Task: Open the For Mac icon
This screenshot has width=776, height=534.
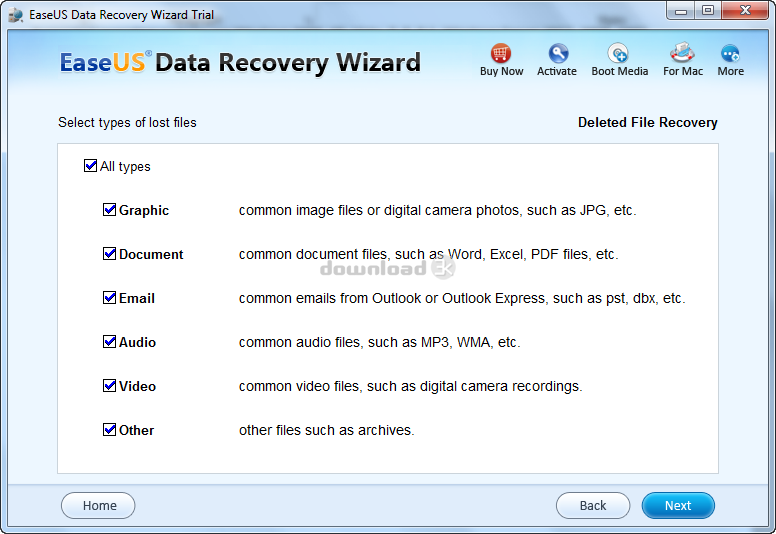Action: click(682, 52)
